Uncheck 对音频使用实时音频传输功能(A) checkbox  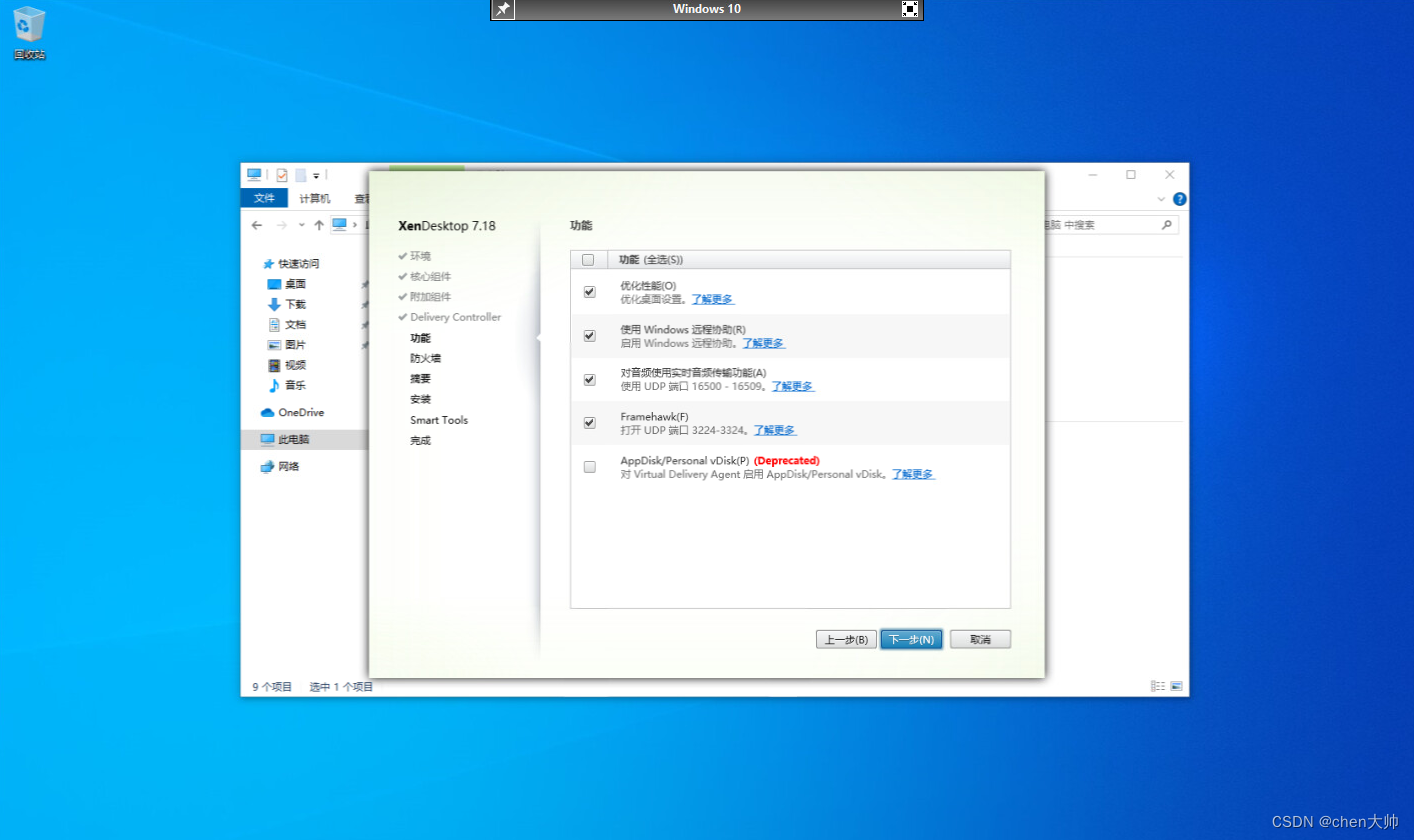(589, 379)
